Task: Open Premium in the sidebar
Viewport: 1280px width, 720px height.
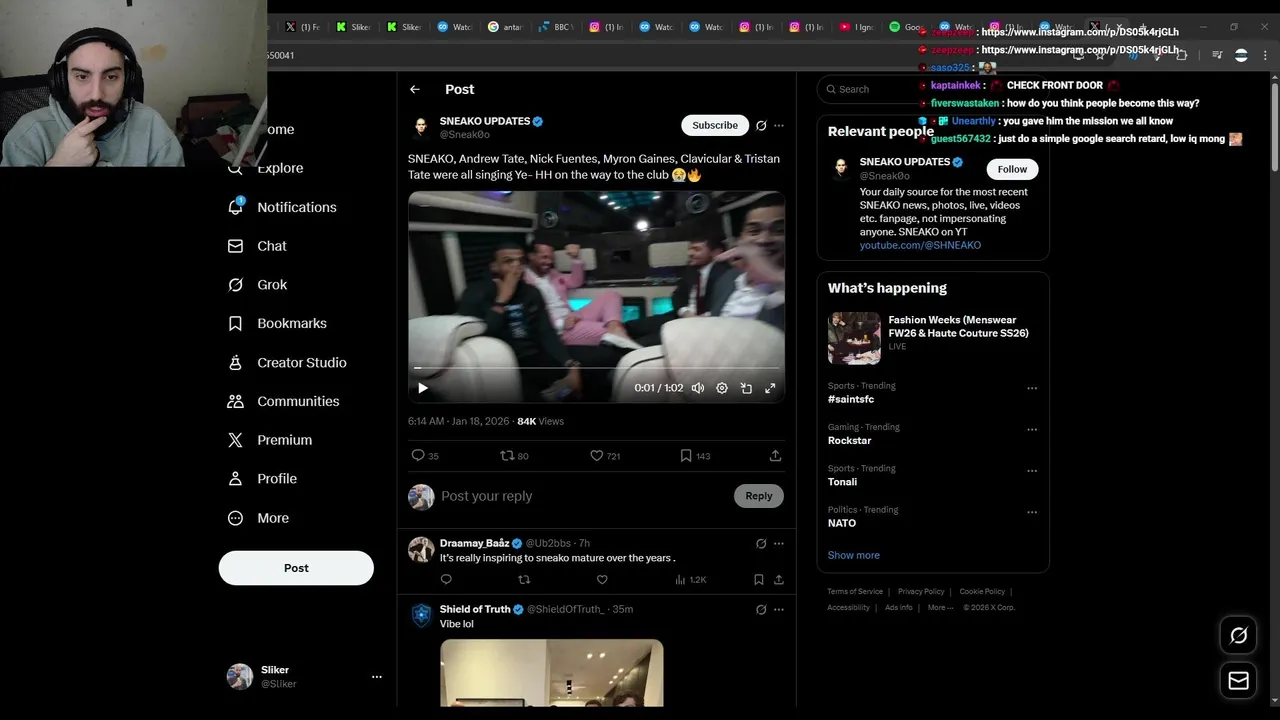Action: tap(270, 440)
